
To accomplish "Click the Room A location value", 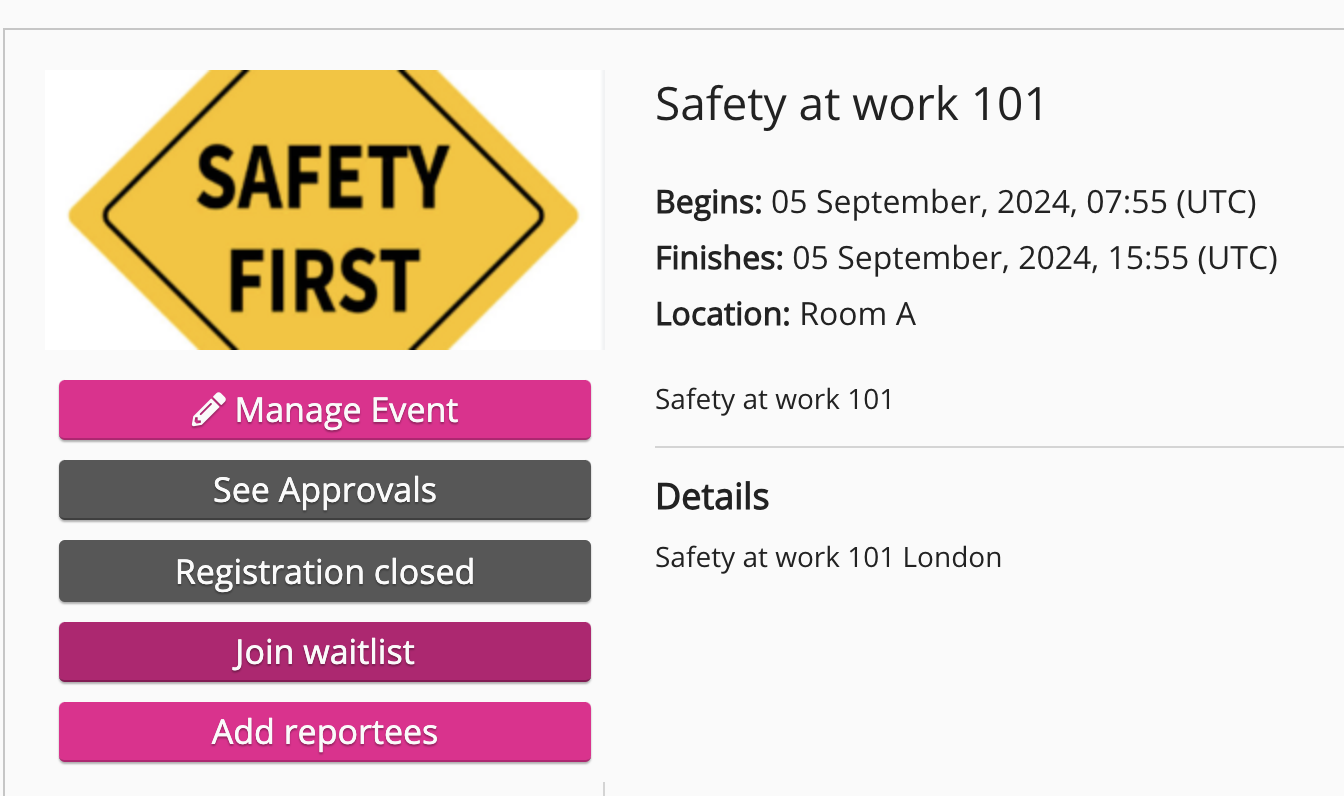I will pos(858,315).
